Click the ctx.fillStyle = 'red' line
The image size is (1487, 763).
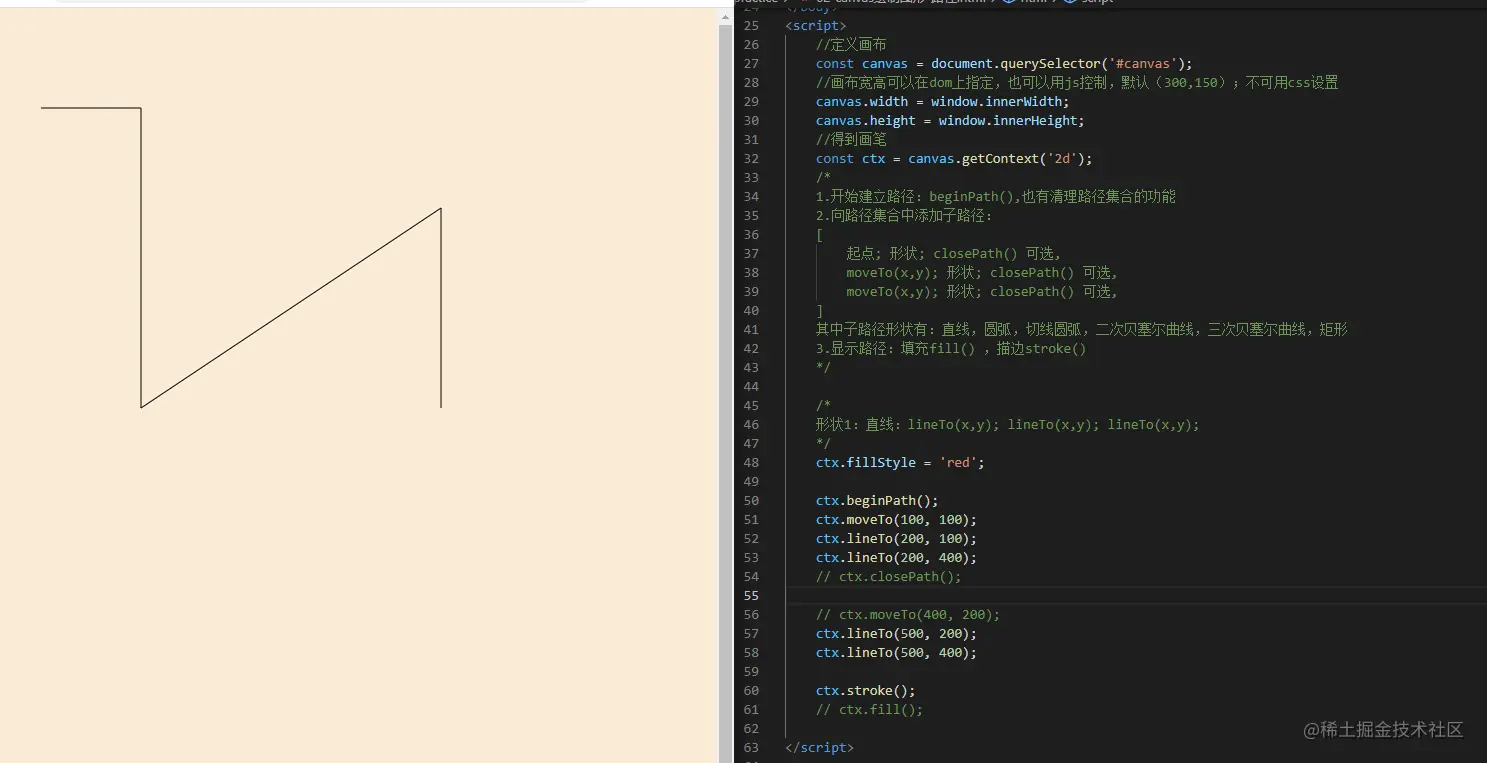click(900, 462)
